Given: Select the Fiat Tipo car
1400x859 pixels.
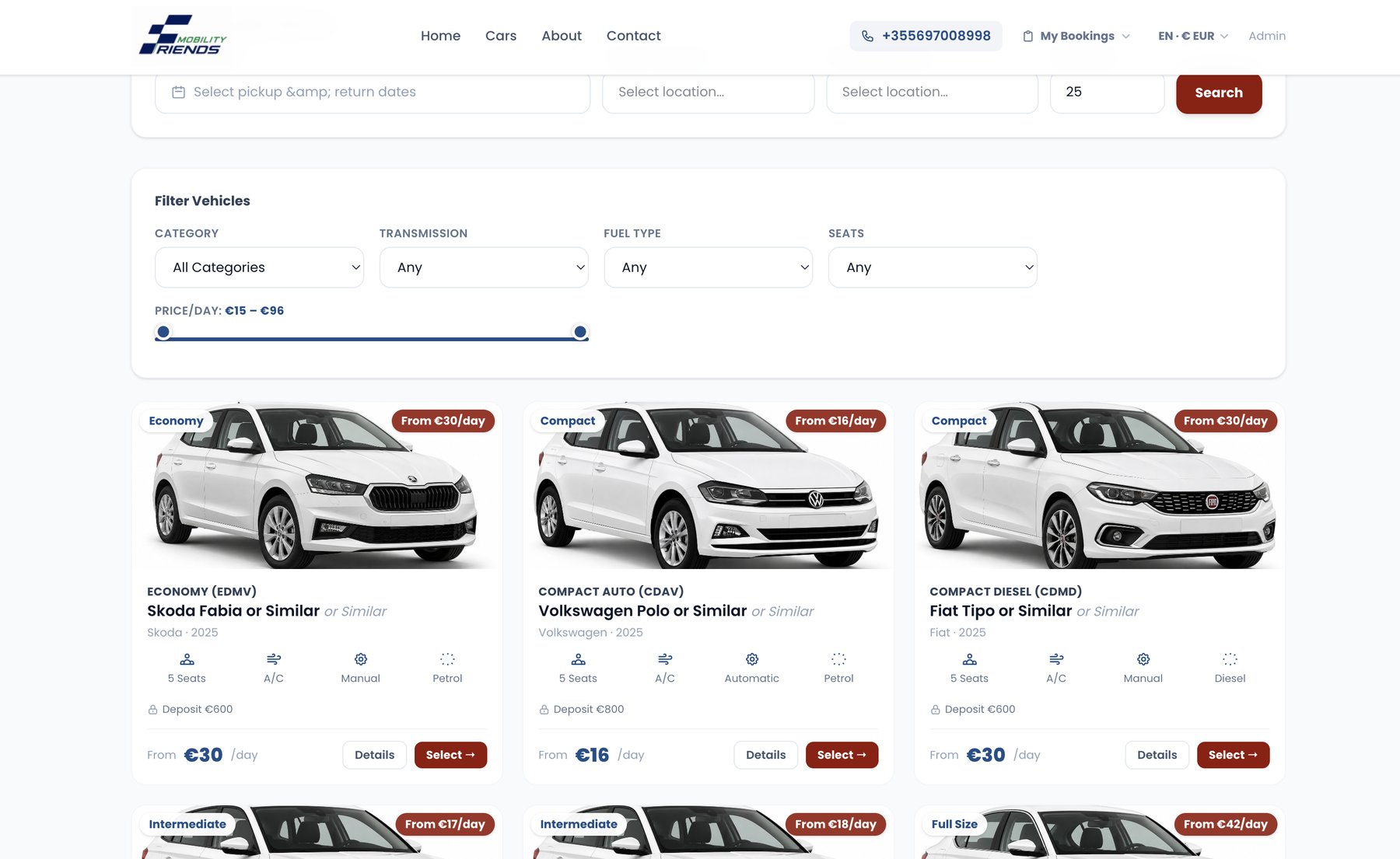Looking at the screenshot, I should pyautogui.click(x=1233, y=755).
